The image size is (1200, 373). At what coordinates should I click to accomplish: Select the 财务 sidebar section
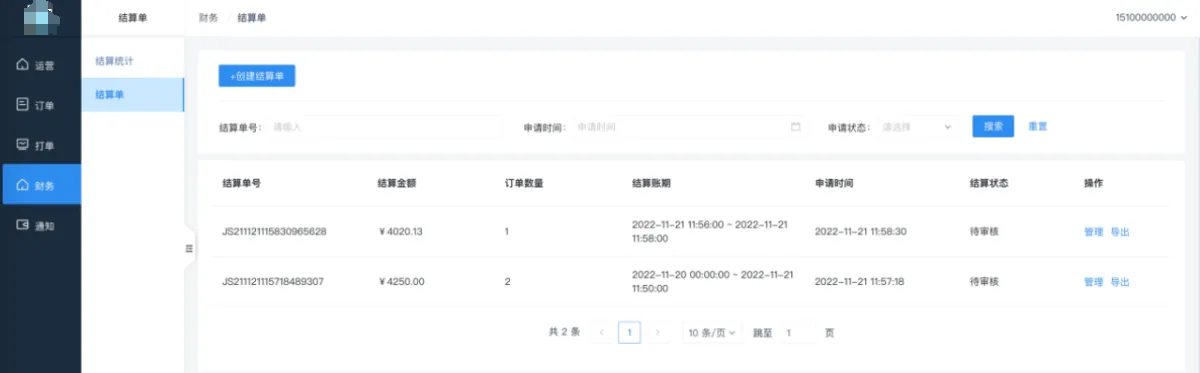coord(40,185)
